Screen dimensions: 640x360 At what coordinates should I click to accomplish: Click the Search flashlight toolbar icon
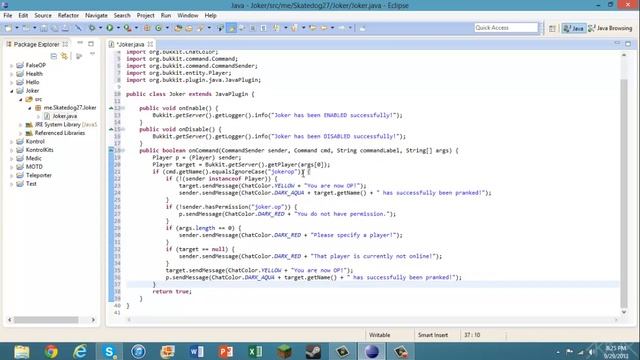(x=200, y=28)
